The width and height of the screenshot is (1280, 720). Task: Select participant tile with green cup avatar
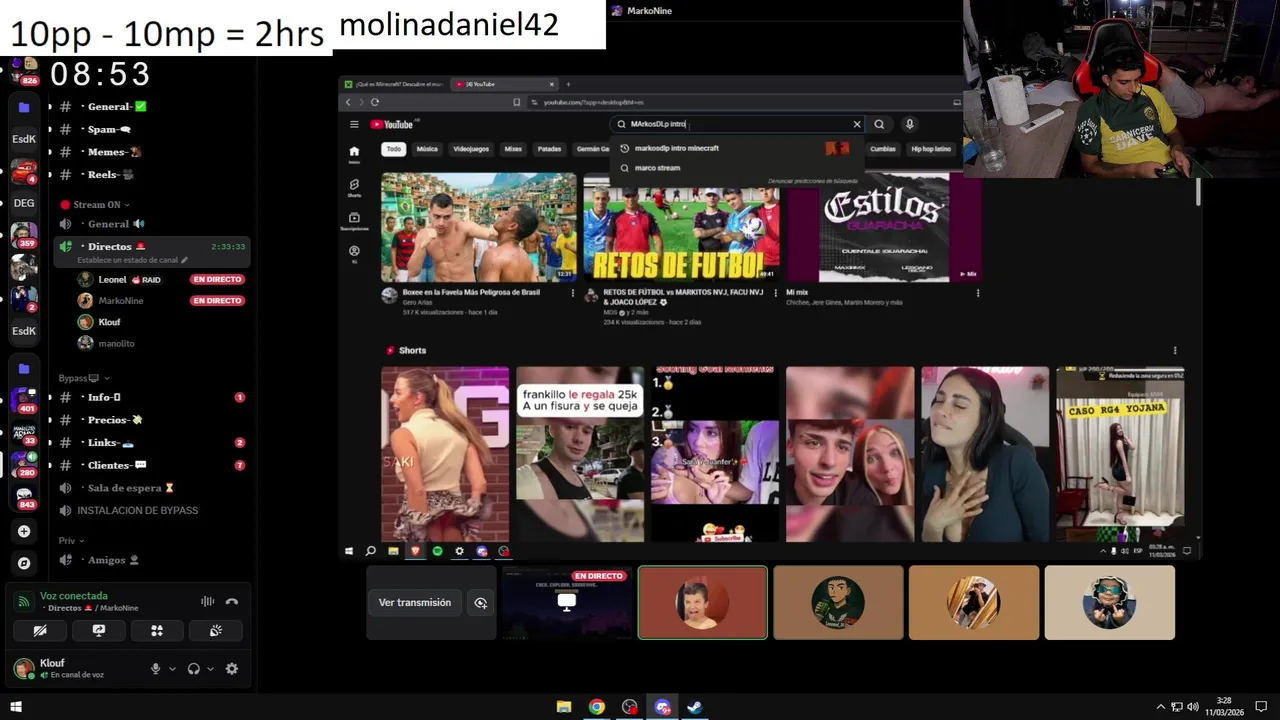838,603
